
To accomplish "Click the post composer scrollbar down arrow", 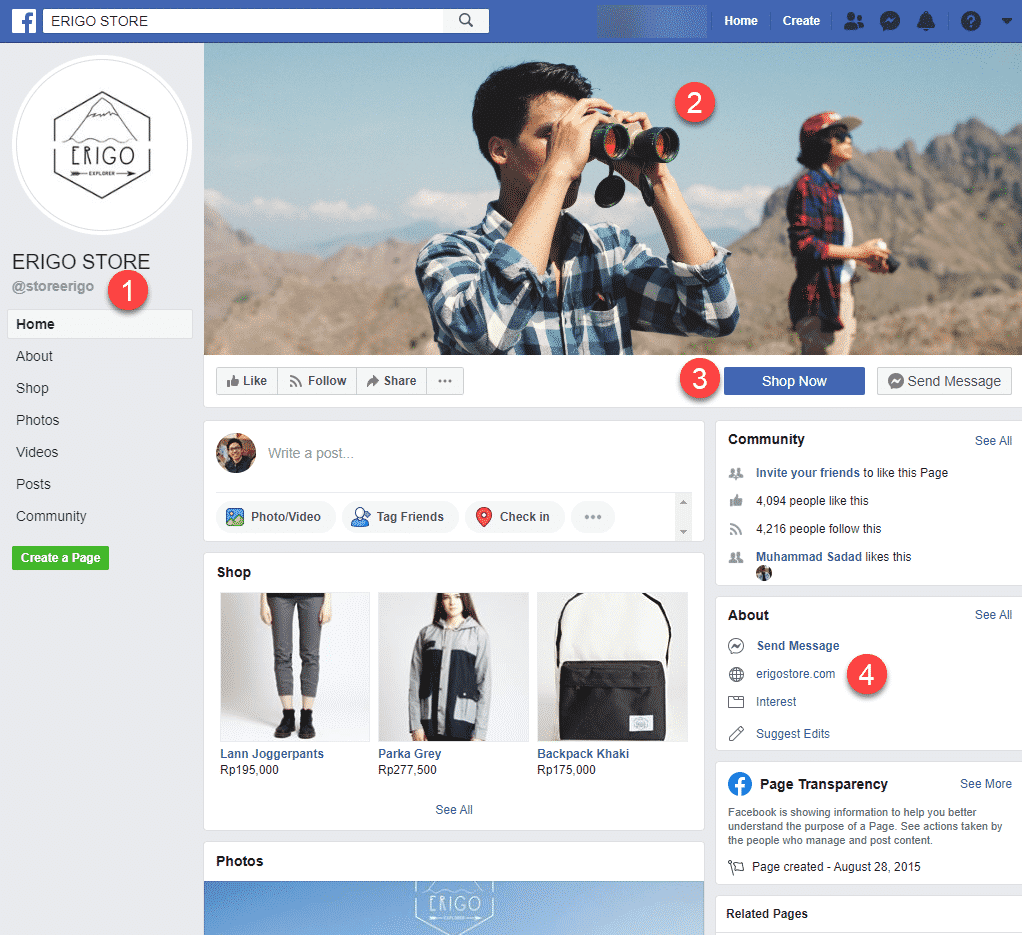I will click(x=684, y=532).
